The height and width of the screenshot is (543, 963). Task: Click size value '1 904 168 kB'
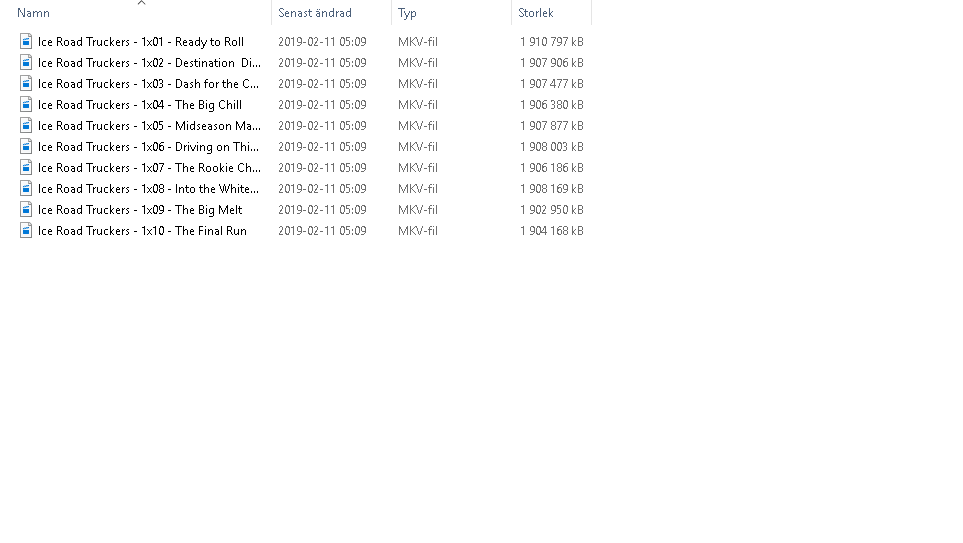[552, 230]
